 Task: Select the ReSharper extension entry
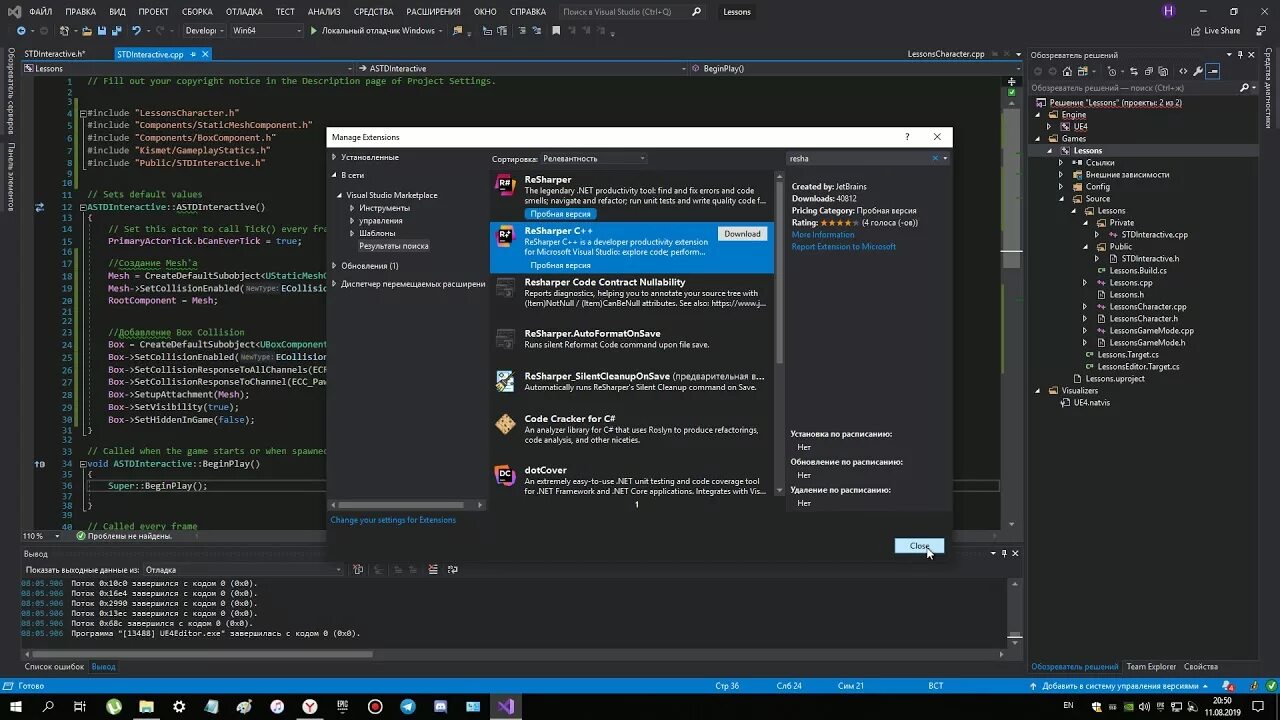click(x=632, y=196)
